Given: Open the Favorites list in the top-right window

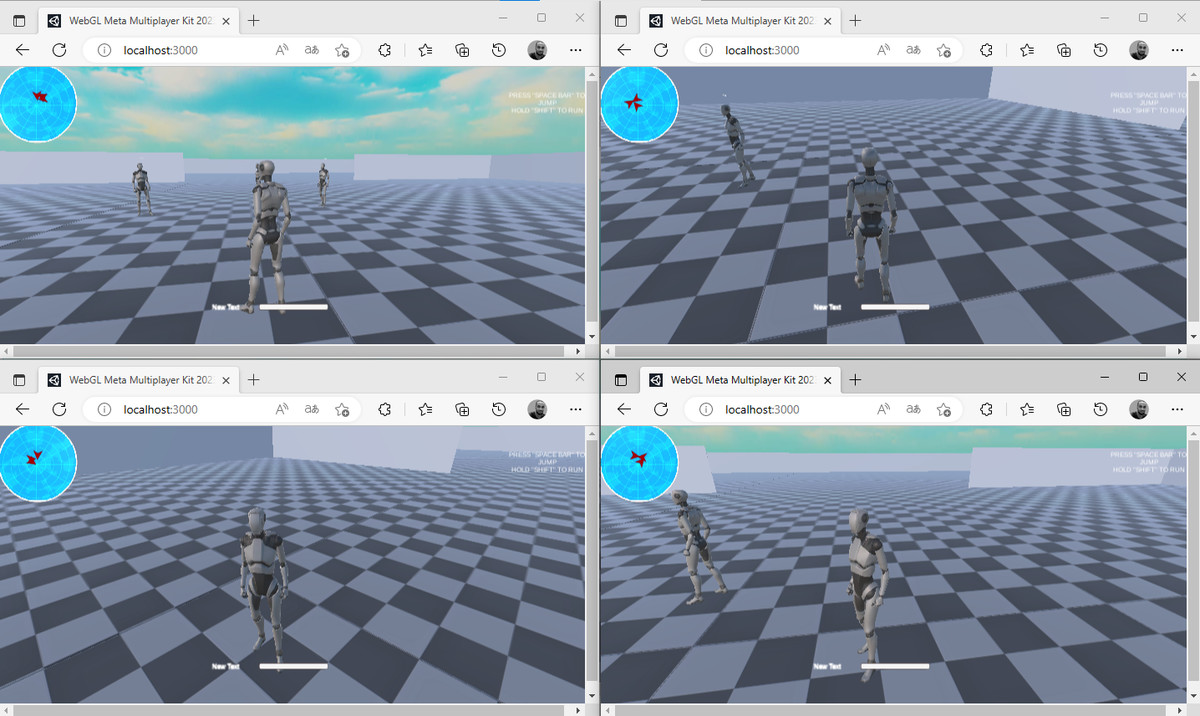Looking at the screenshot, I should coord(1026,50).
